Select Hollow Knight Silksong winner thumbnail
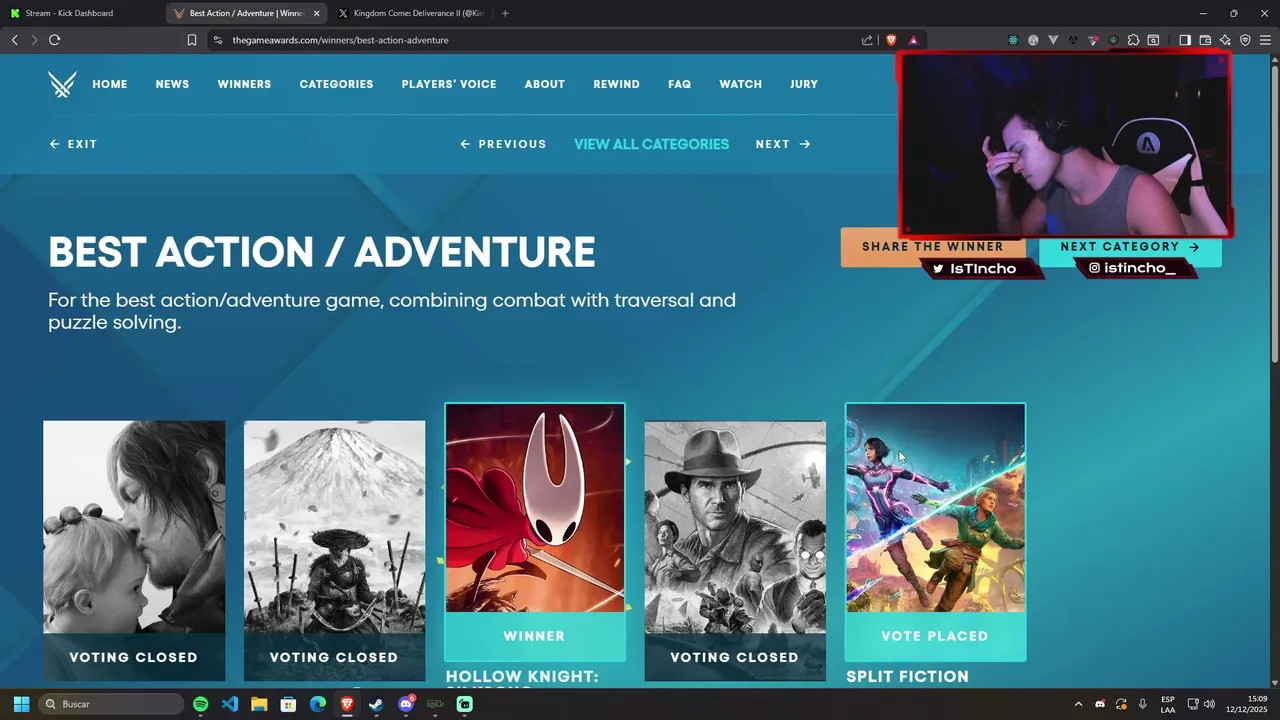Screen dimensions: 1280x720 tap(535, 508)
